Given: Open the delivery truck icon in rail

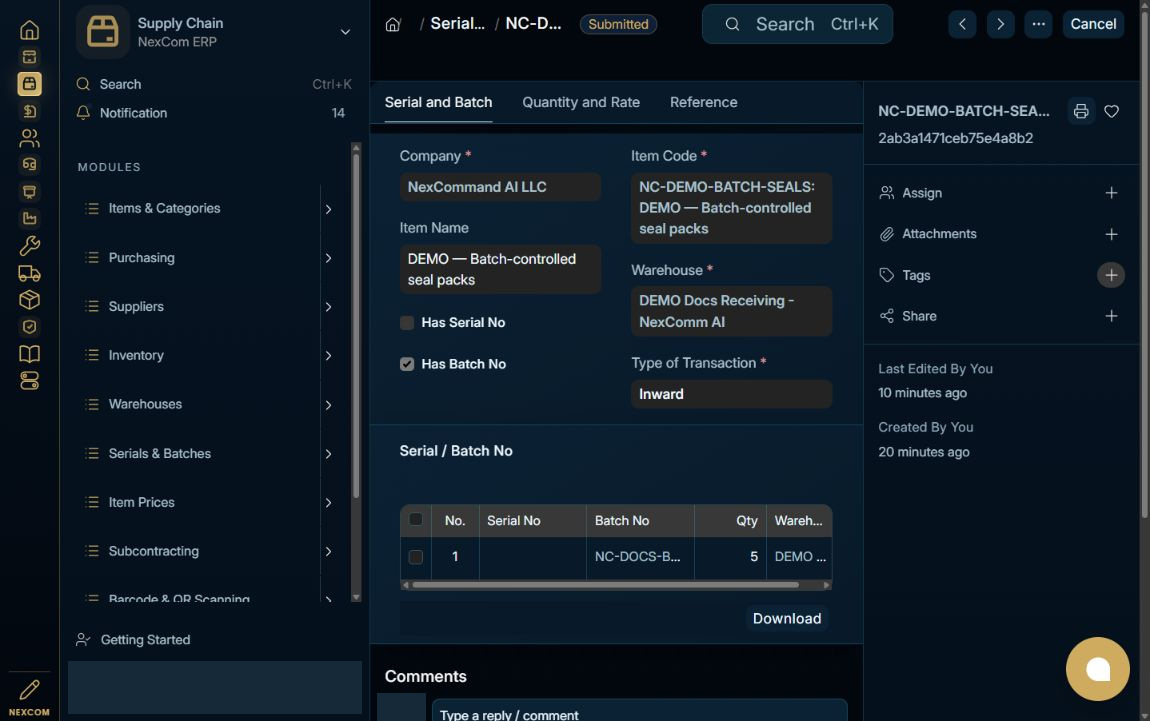Looking at the screenshot, I should pos(29,273).
